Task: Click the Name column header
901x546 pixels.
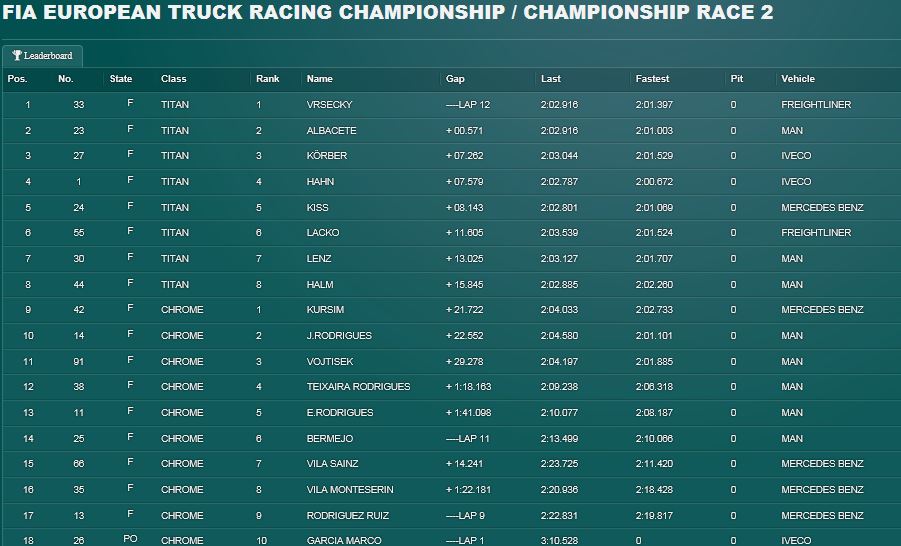Action: [x=320, y=79]
